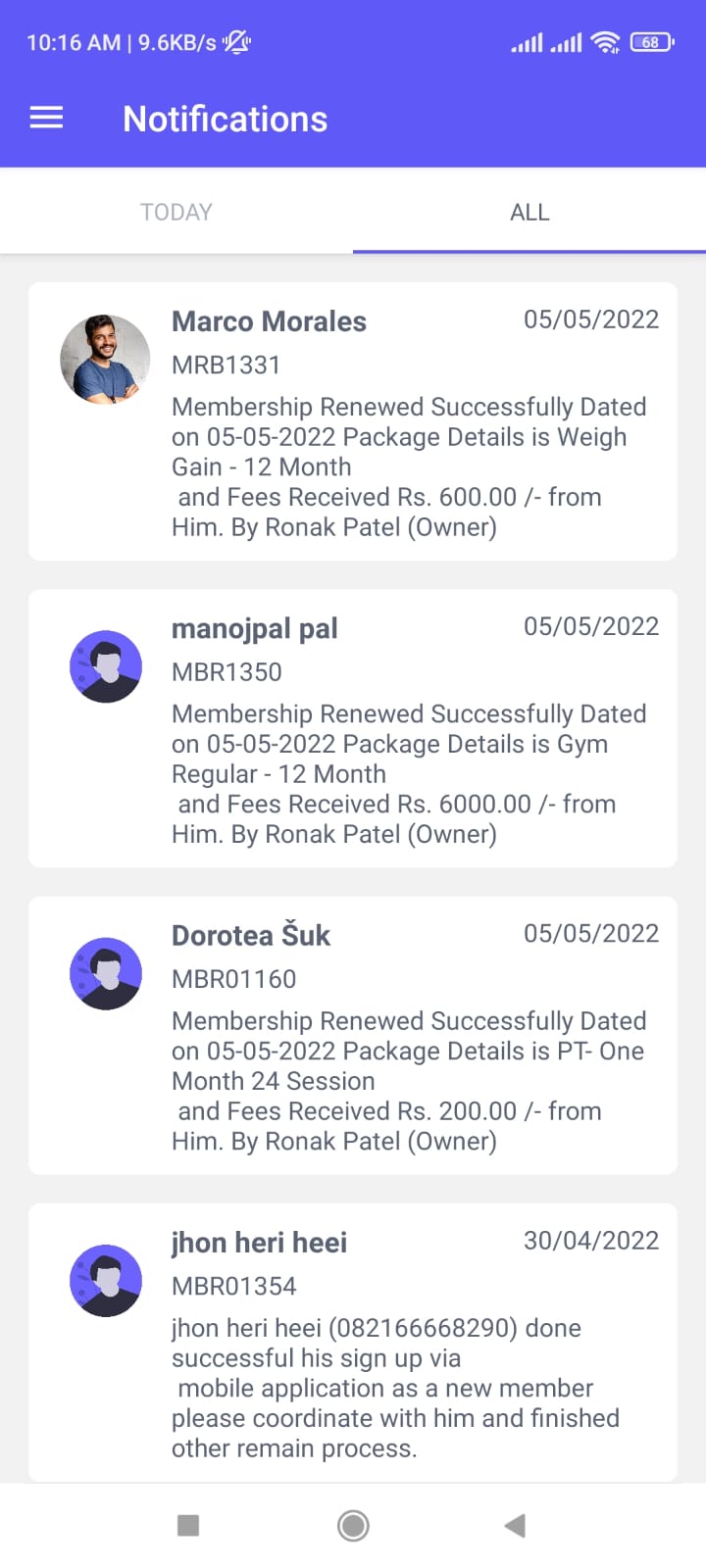This screenshot has width=706, height=1568.
Task: Tap Wi-Fi status bar icon
Action: tap(606, 42)
